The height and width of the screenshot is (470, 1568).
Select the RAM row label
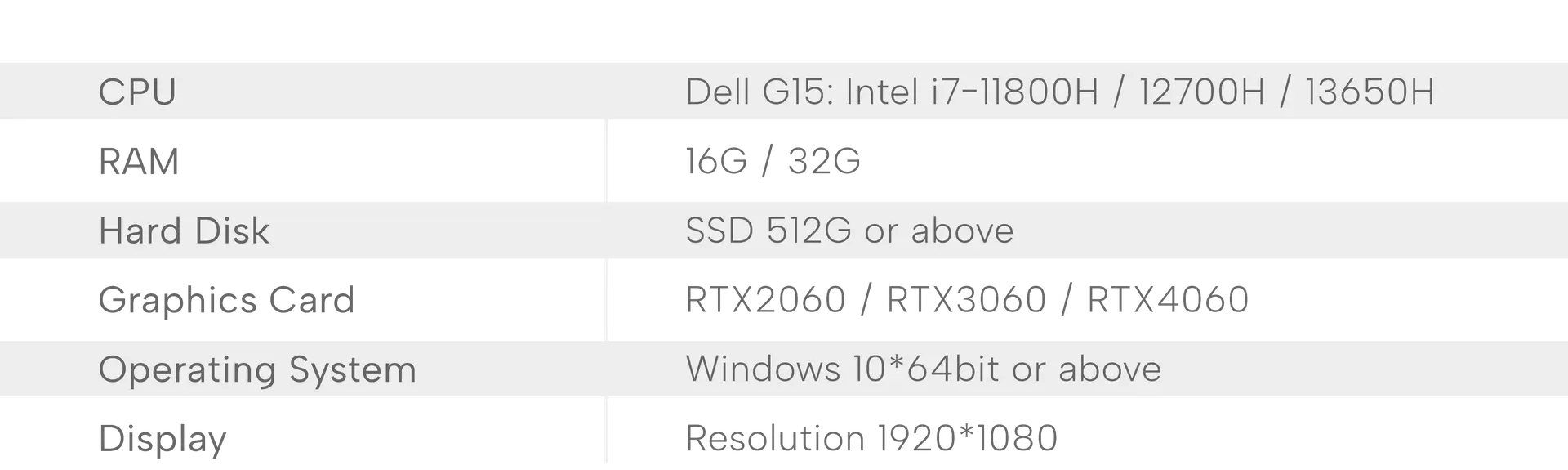tap(140, 161)
